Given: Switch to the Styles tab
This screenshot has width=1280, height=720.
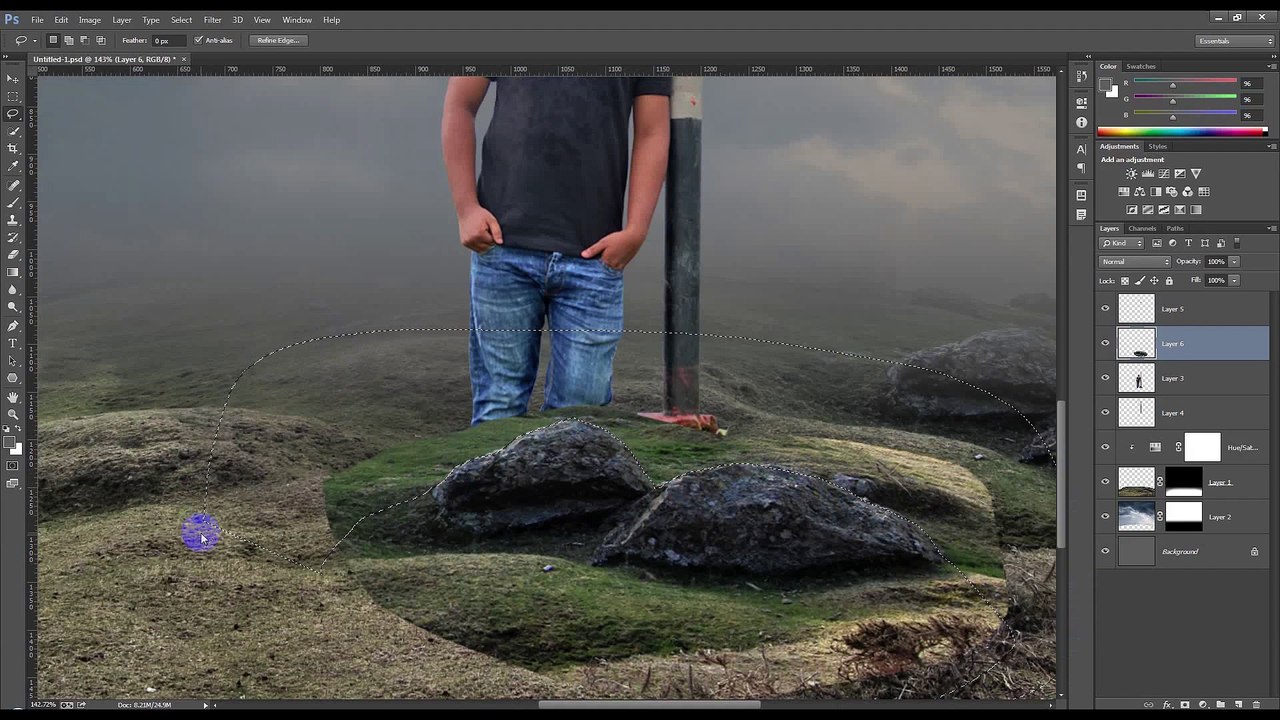Looking at the screenshot, I should [1157, 147].
